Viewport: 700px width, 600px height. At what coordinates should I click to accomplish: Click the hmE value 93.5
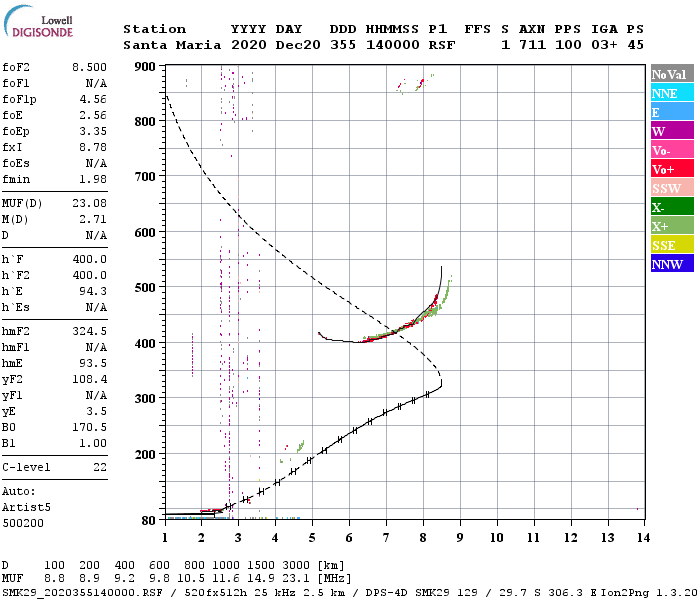point(93,363)
